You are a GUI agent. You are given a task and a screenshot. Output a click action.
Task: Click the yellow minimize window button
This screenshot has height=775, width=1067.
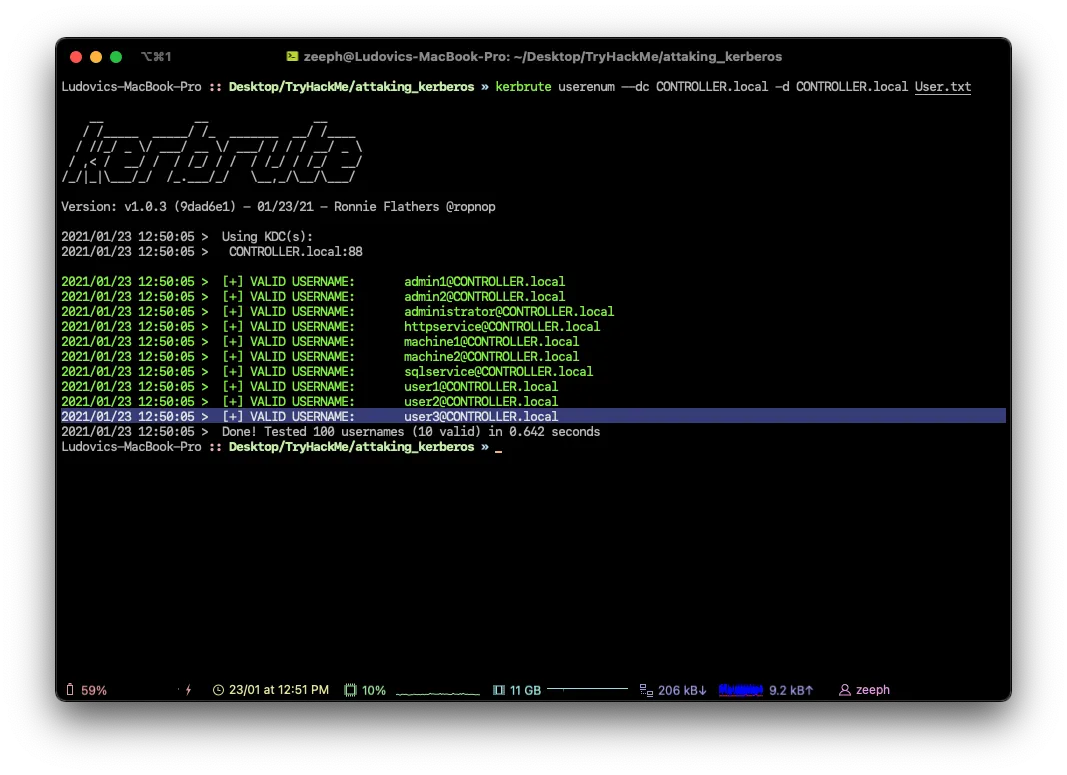(96, 57)
